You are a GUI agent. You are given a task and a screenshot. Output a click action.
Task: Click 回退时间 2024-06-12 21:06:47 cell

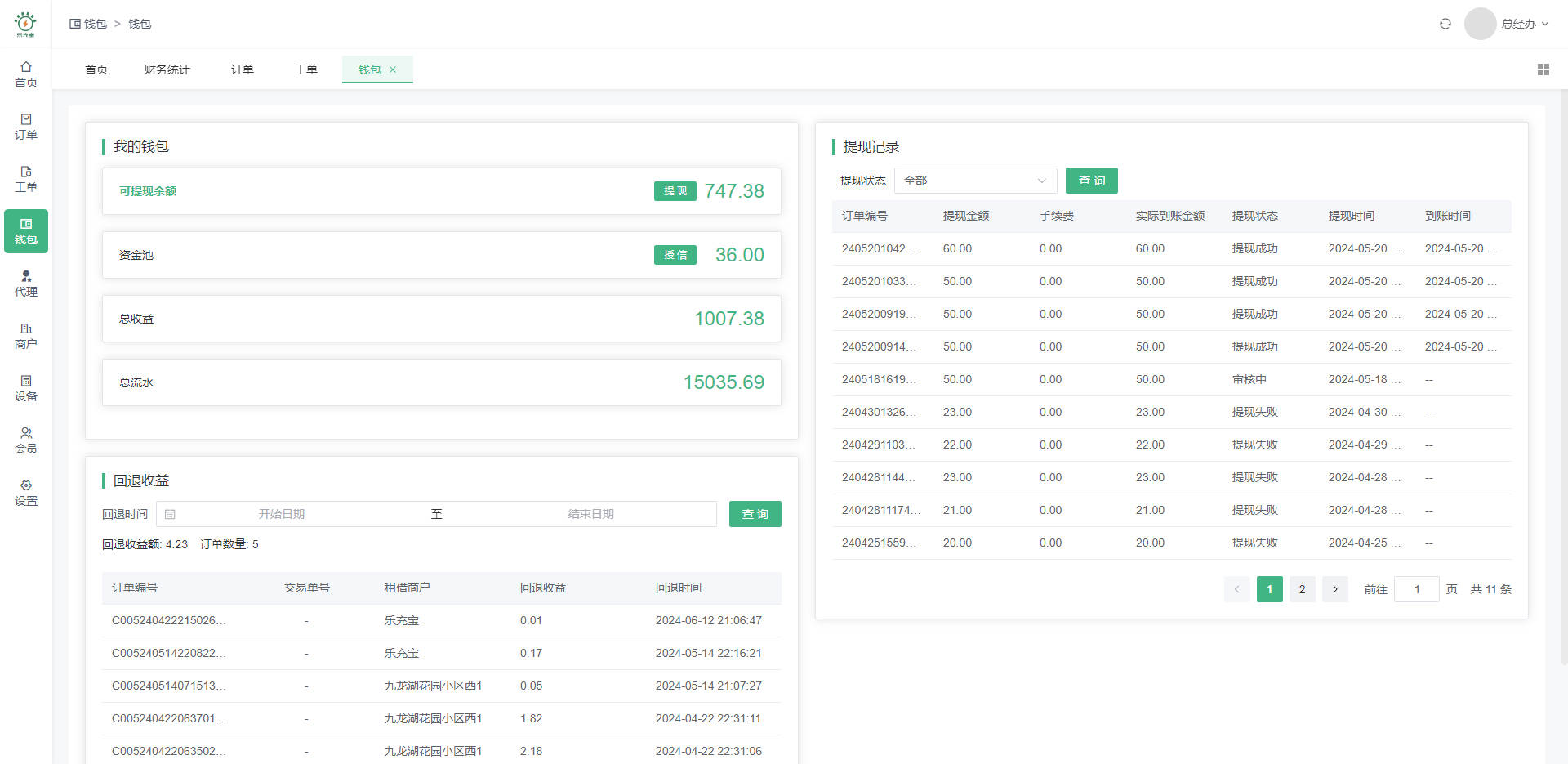709,620
